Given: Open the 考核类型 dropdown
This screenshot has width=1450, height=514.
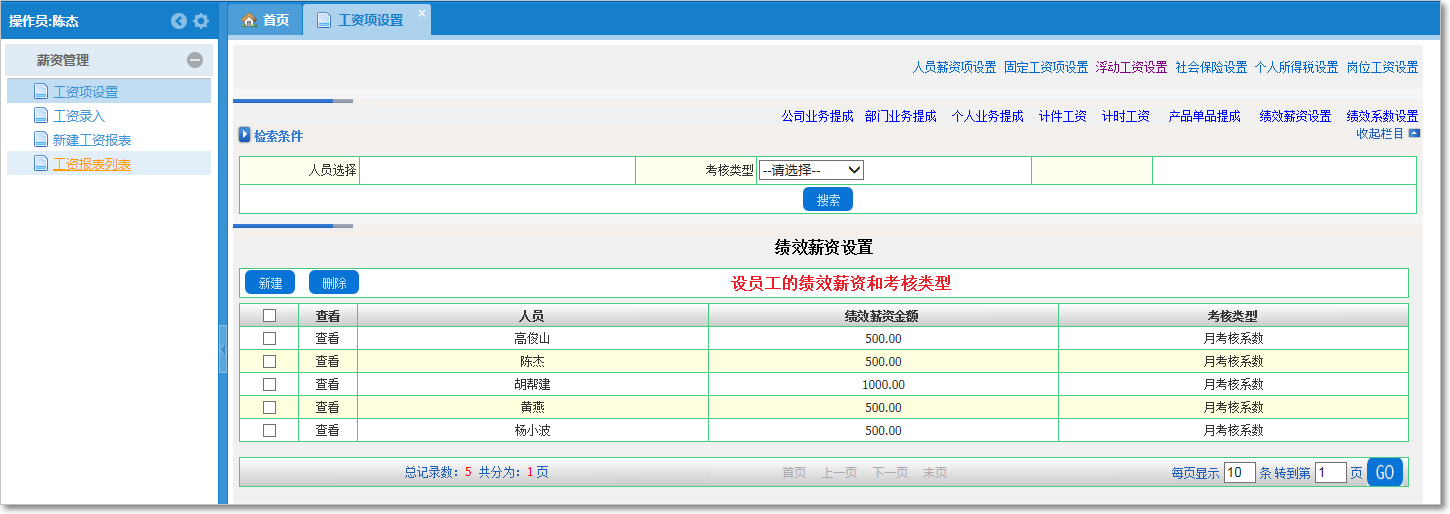Looking at the screenshot, I should click(811, 171).
